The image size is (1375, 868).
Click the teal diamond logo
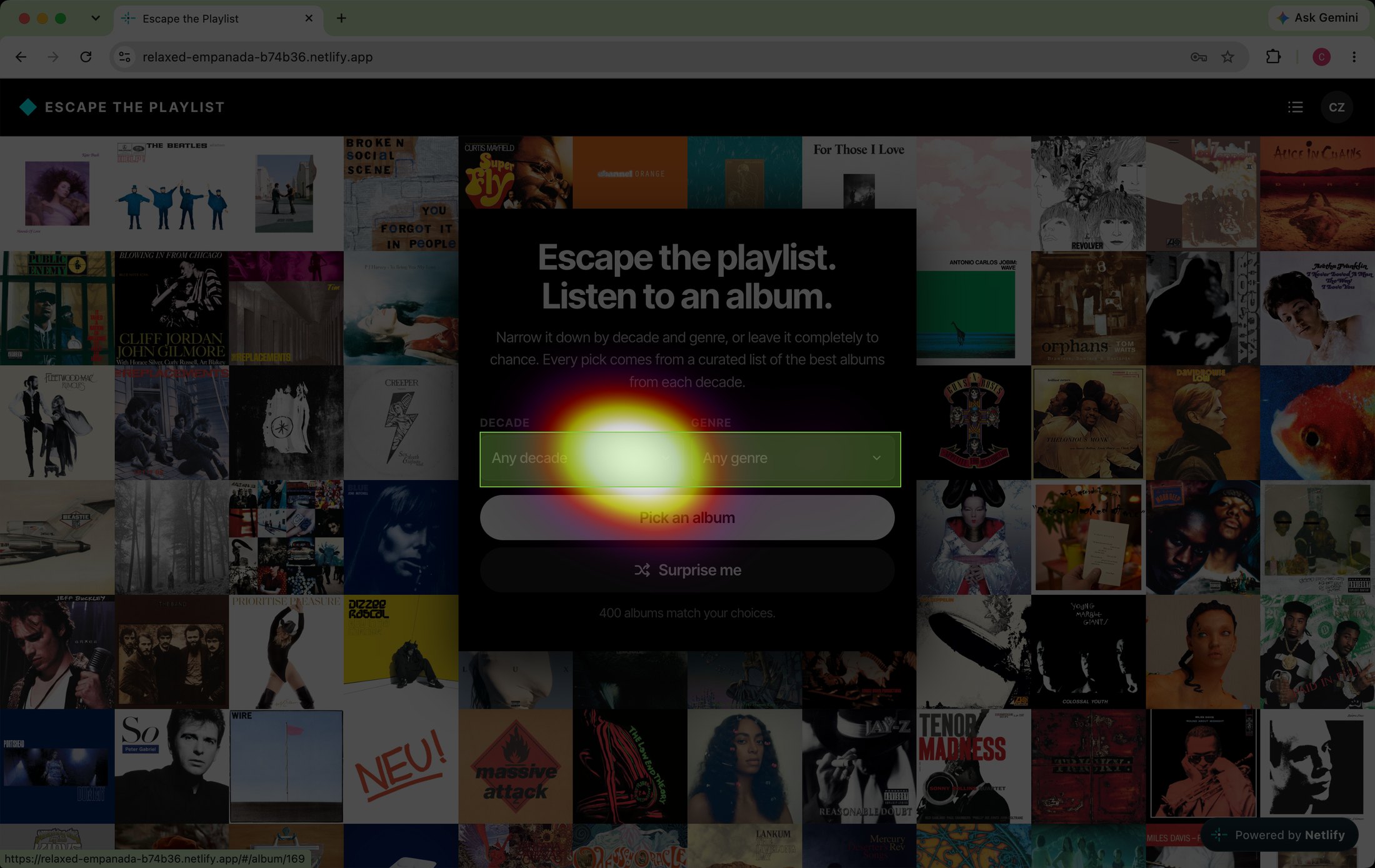click(28, 107)
